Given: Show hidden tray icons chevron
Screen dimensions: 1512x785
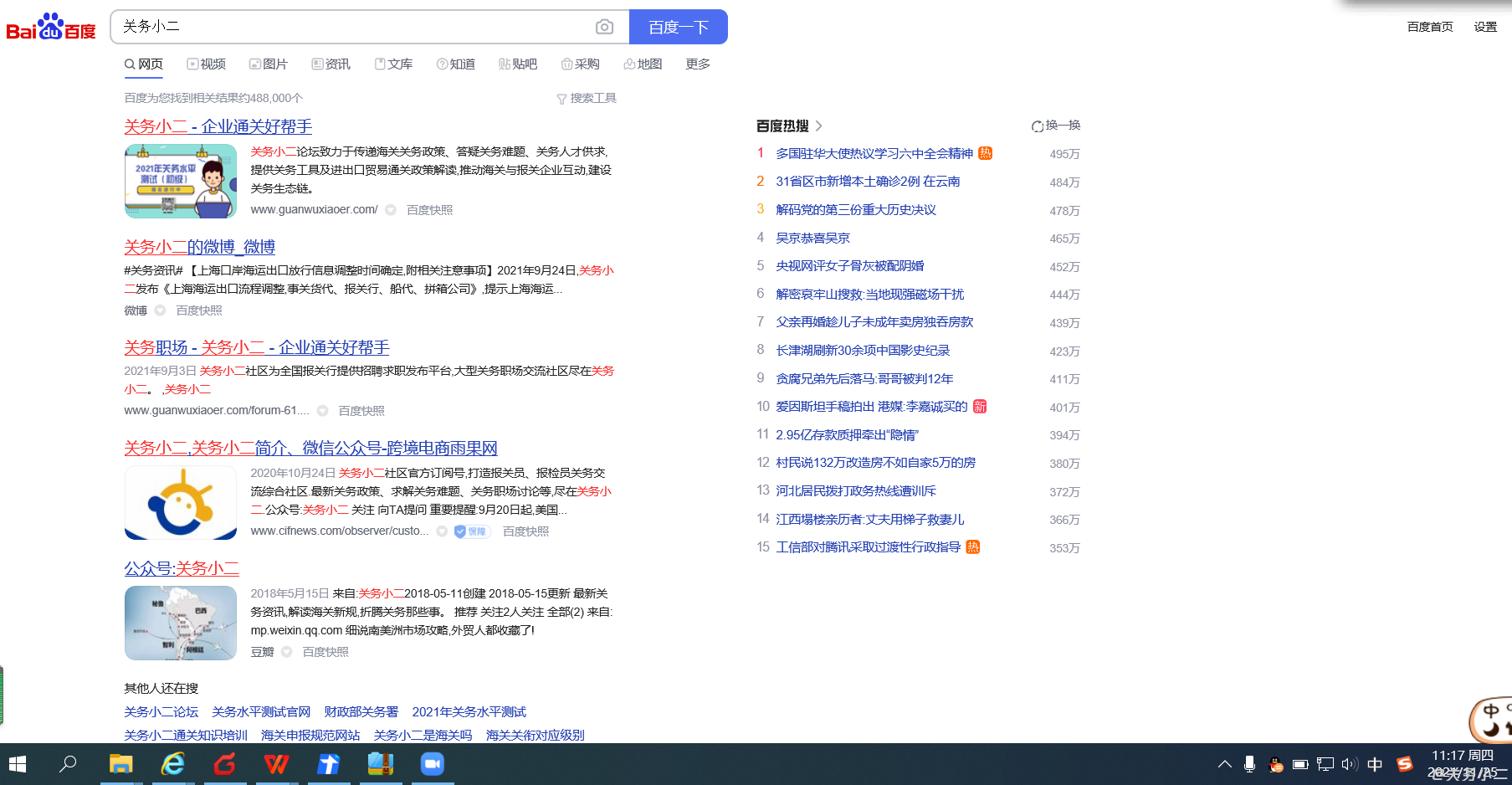Looking at the screenshot, I should 1225,764.
